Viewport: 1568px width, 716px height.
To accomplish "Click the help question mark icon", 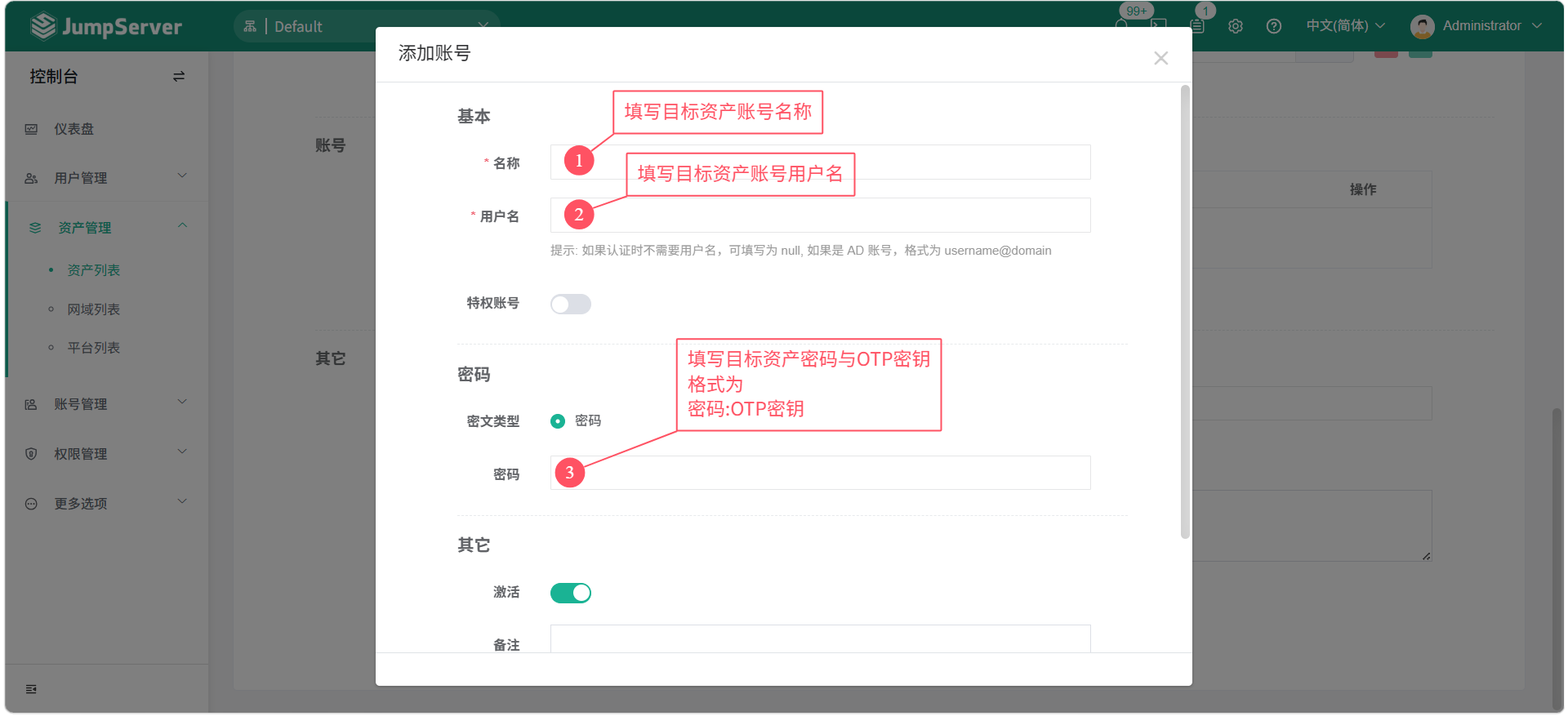I will click(1273, 26).
